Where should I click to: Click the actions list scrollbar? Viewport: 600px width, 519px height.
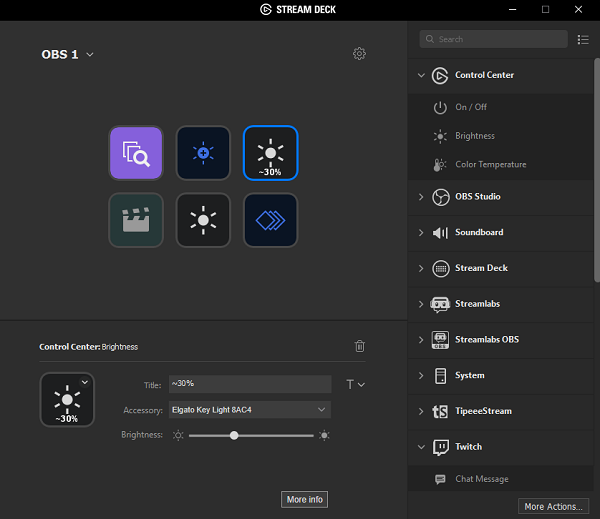(x=597, y=170)
